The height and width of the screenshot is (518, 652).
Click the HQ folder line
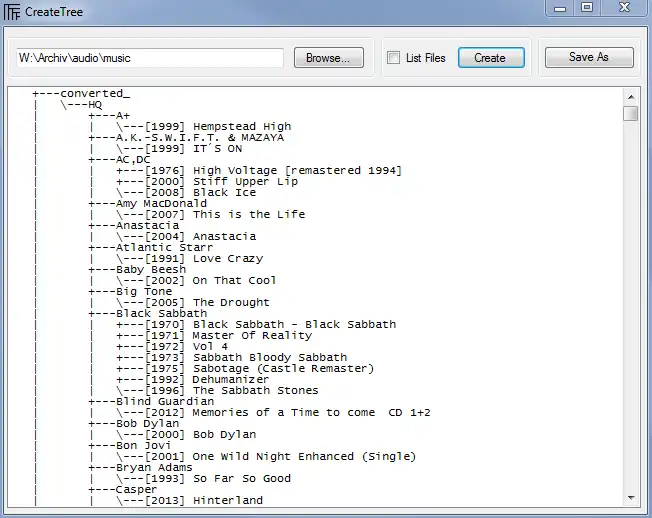(x=82, y=105)
